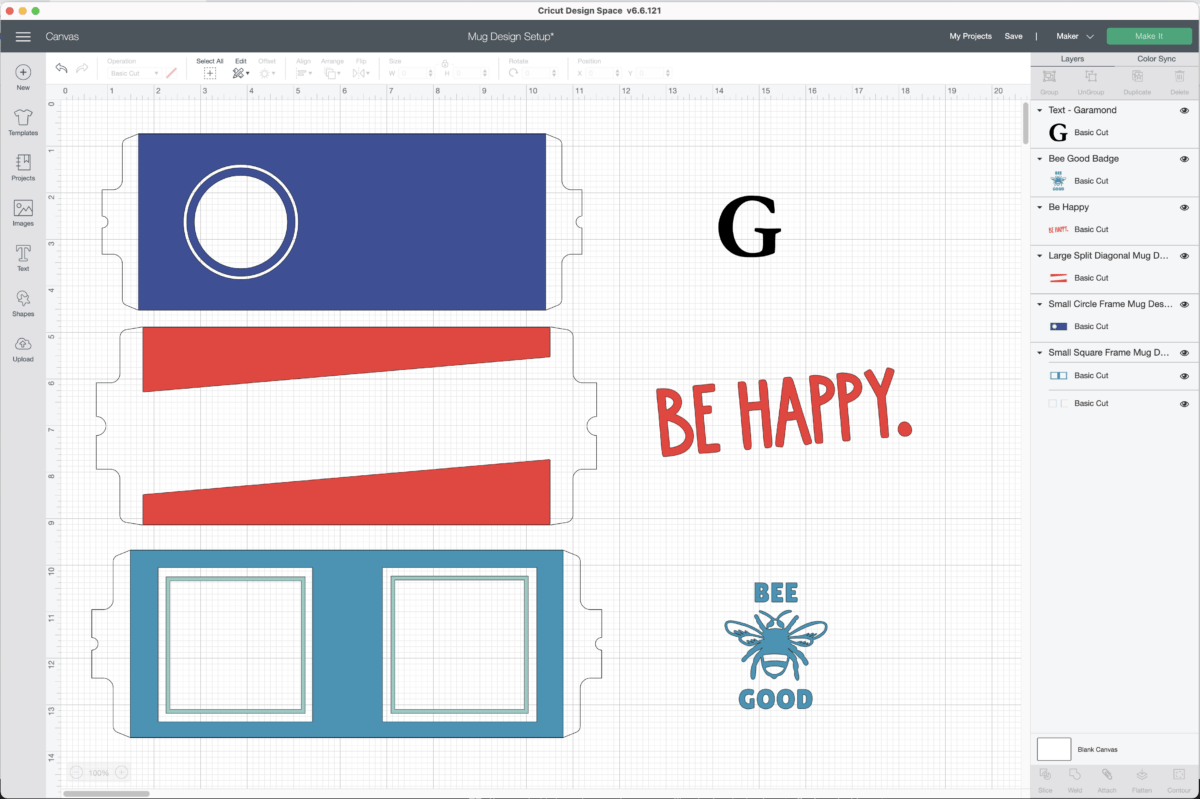1200x799 pixels.
Task: Switch to the Color Sync tab
Action: coord(1157,59)
